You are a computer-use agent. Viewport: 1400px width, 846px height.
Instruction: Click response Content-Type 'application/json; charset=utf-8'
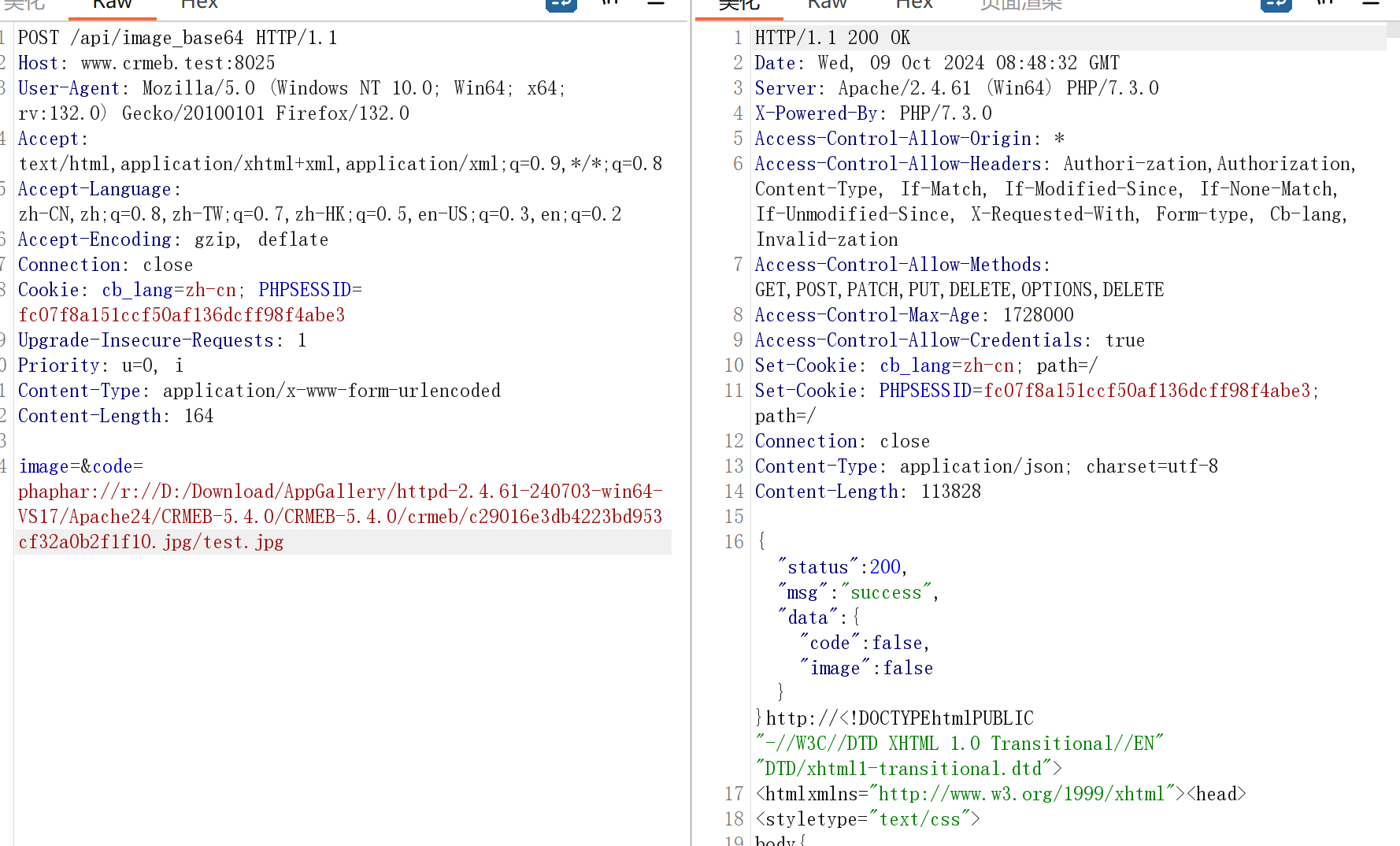tap(1059, 466)
